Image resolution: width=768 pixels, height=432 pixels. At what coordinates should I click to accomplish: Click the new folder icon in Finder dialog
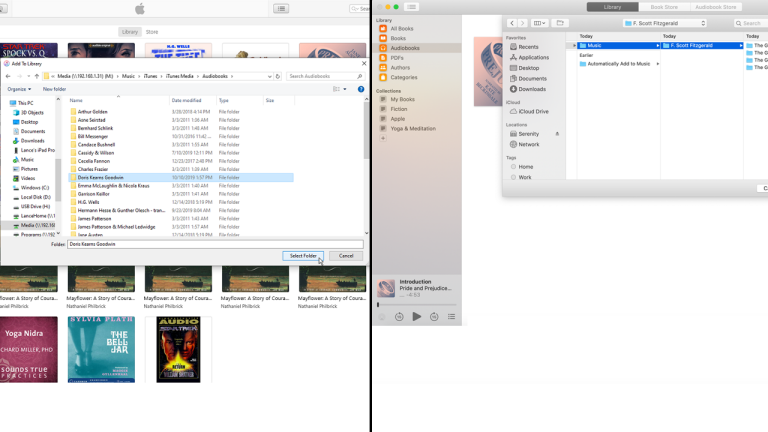(x=560, y=23)
